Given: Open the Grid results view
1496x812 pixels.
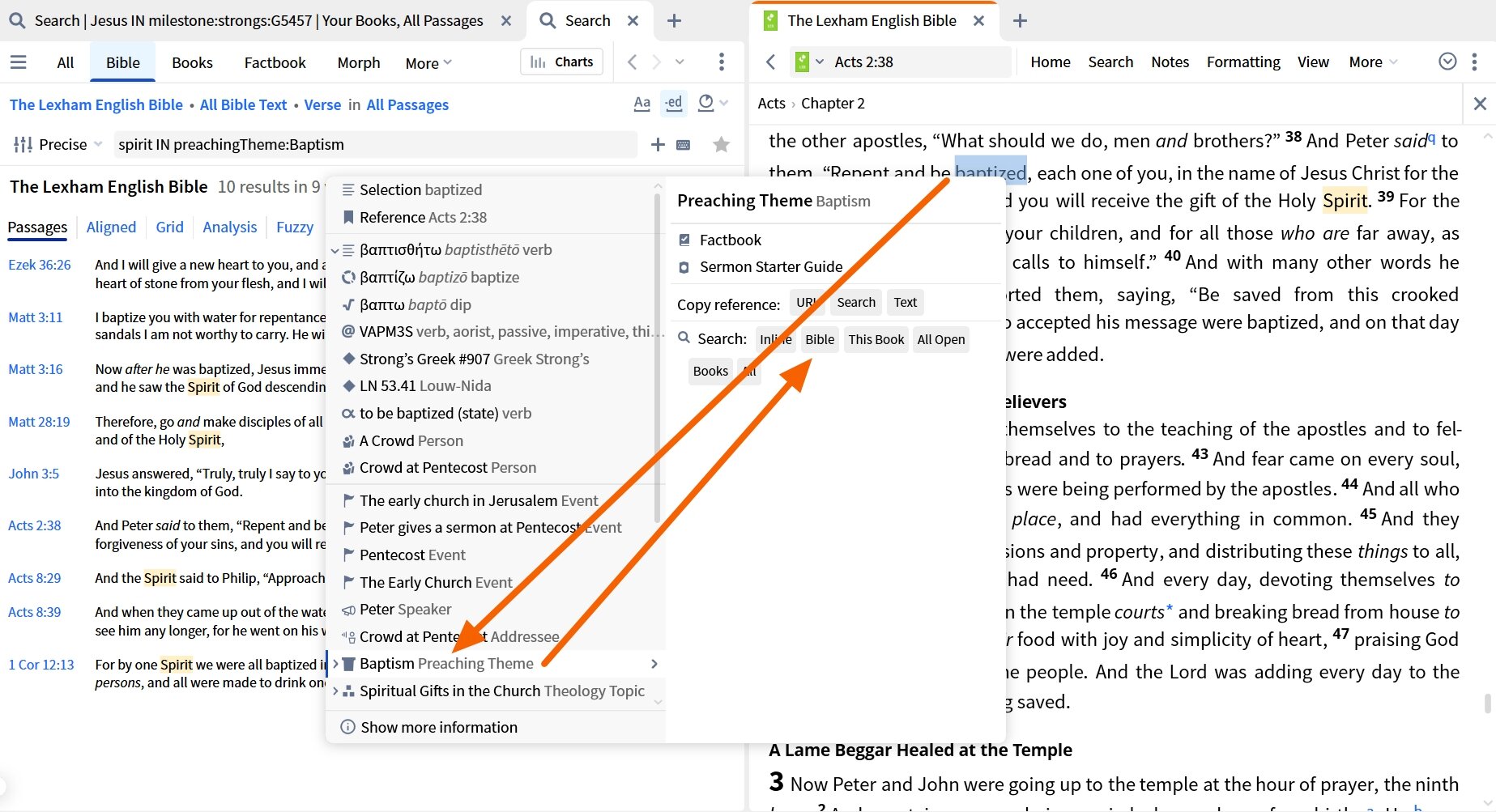Looking at the screenshot, I should tap(169, 227).
